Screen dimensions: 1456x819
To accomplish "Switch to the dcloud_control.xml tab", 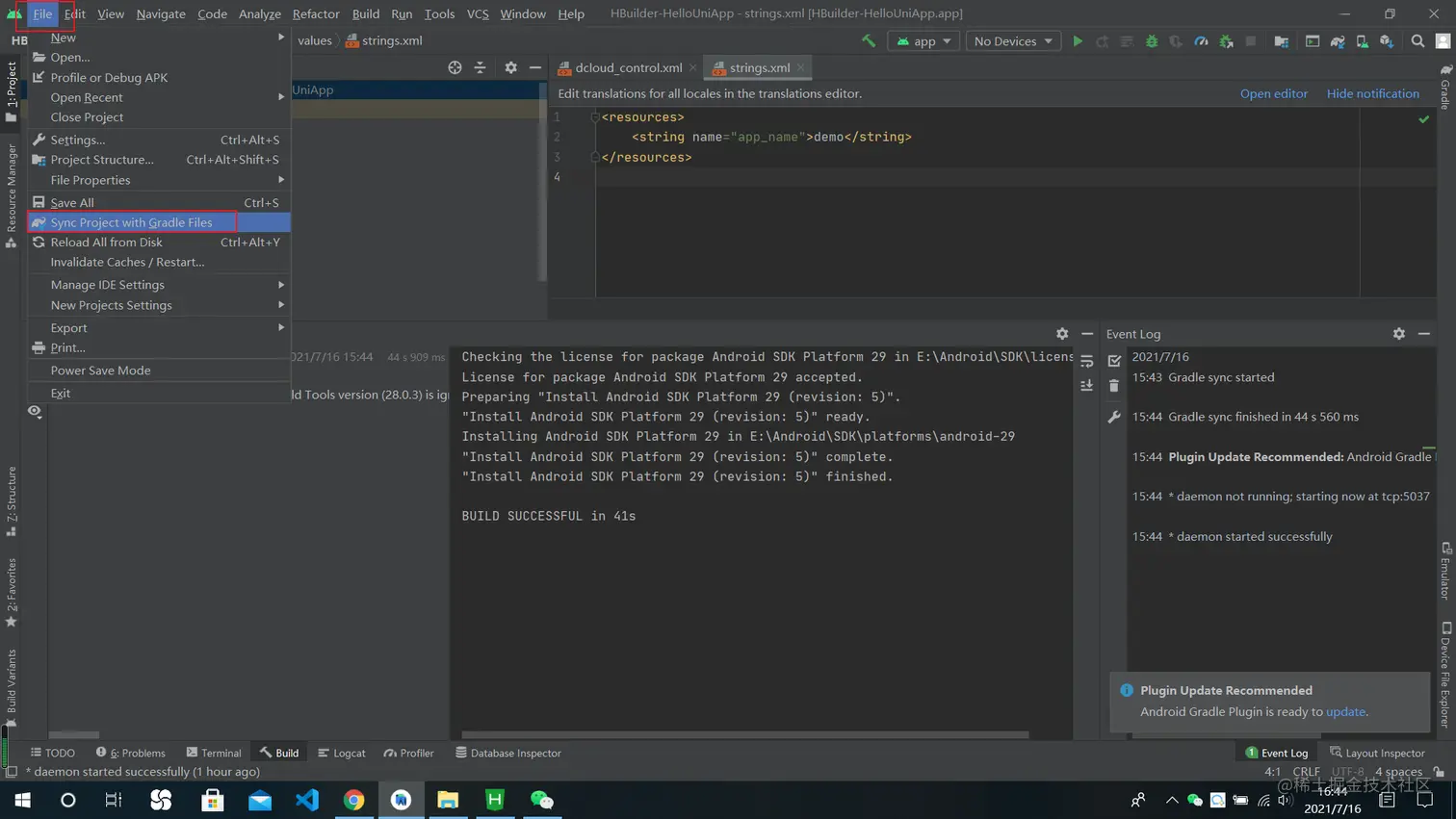I will (x=628, y=68).
